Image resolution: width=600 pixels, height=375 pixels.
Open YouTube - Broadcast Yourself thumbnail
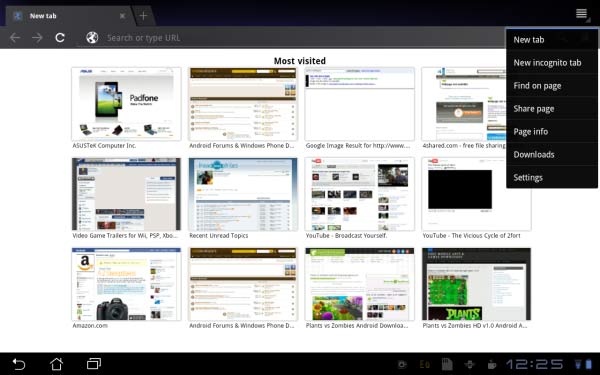[359, 194]
